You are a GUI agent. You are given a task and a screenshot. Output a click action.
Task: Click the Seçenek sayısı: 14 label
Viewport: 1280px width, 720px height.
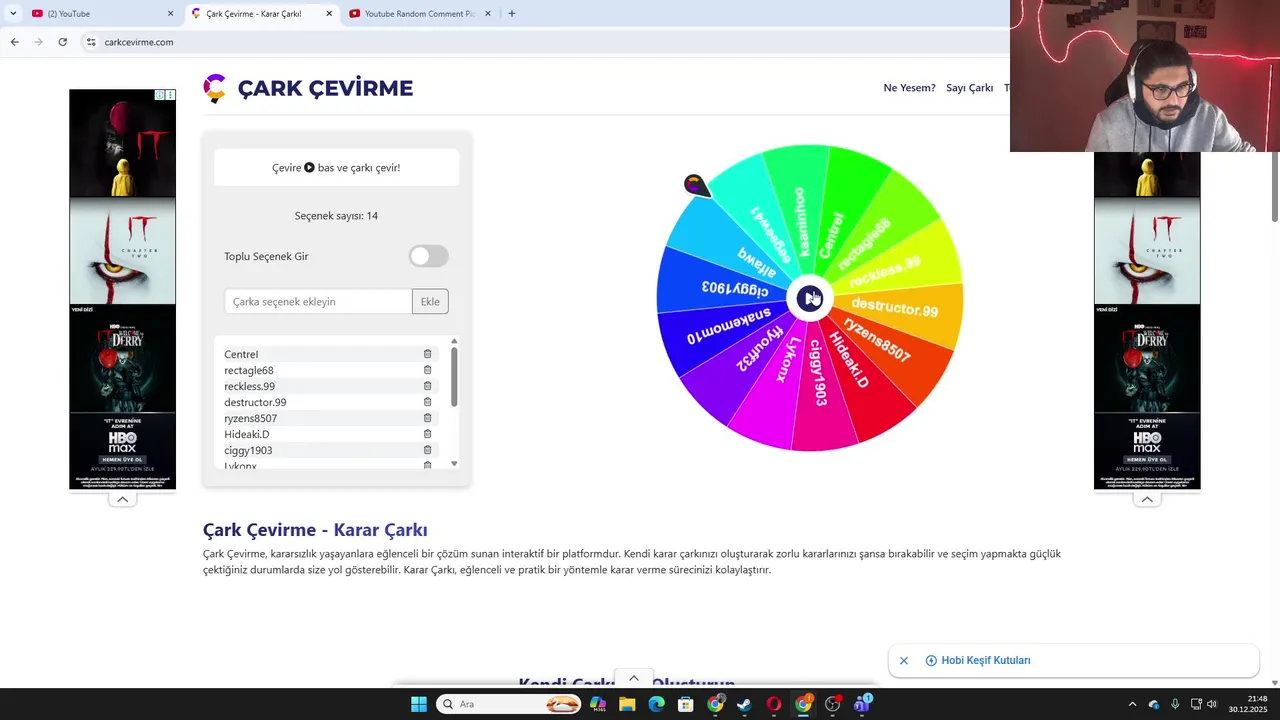[336, 216]
